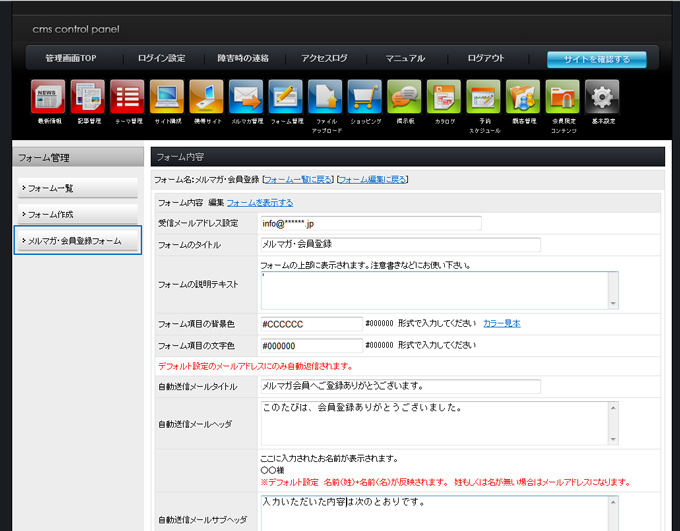Click the 掲示板 bulletin board icon

tap(404, 97)
